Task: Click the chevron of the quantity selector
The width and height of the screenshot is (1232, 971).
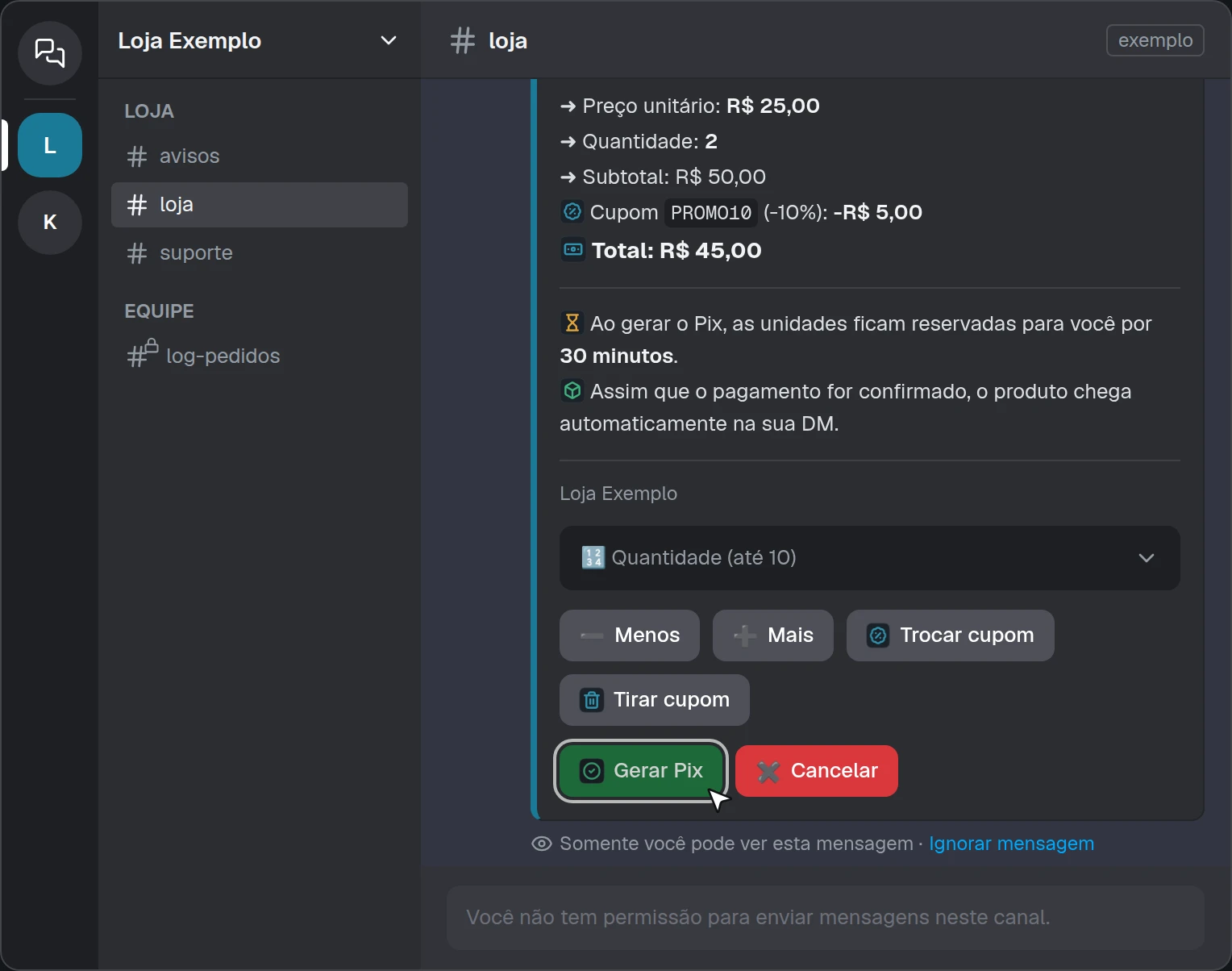Action: point(1146,558)
